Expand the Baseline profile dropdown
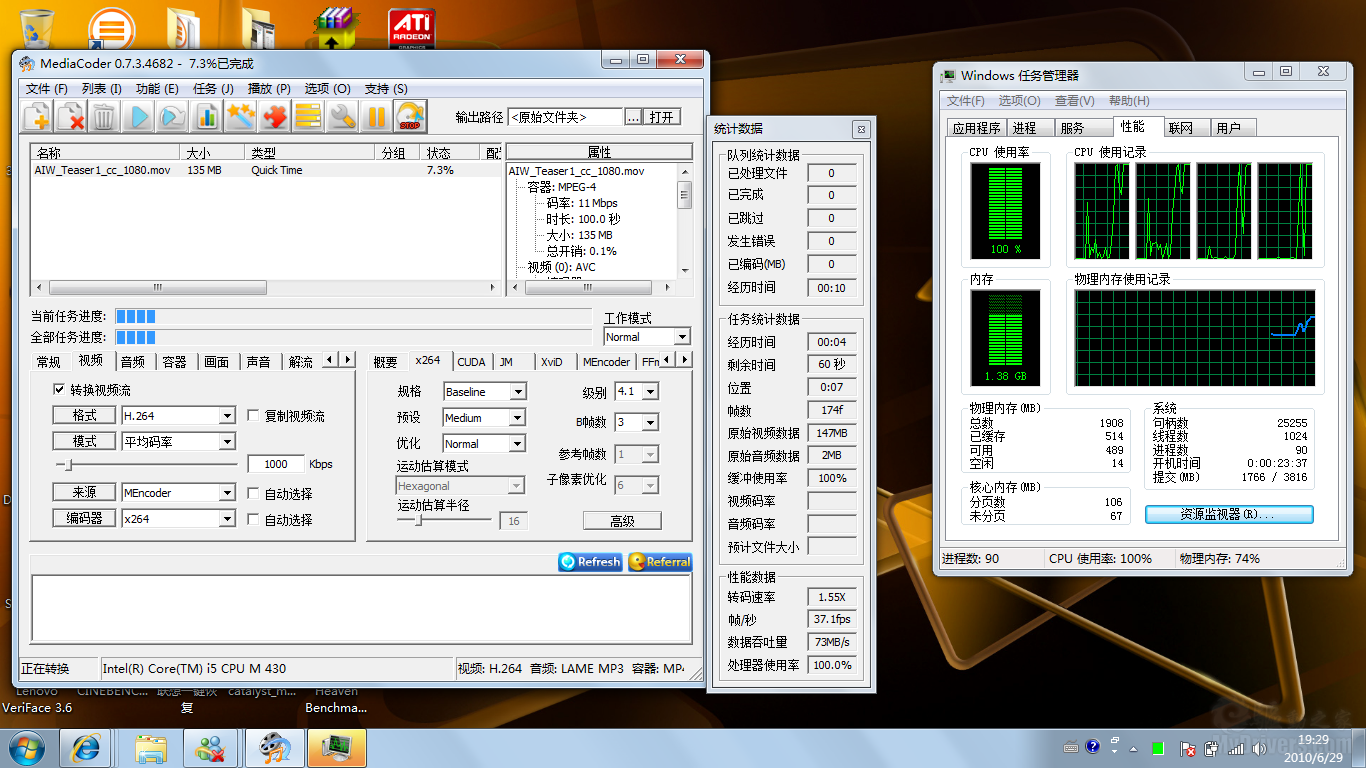This screenshot has width=1366, height=768. [517, 392]
